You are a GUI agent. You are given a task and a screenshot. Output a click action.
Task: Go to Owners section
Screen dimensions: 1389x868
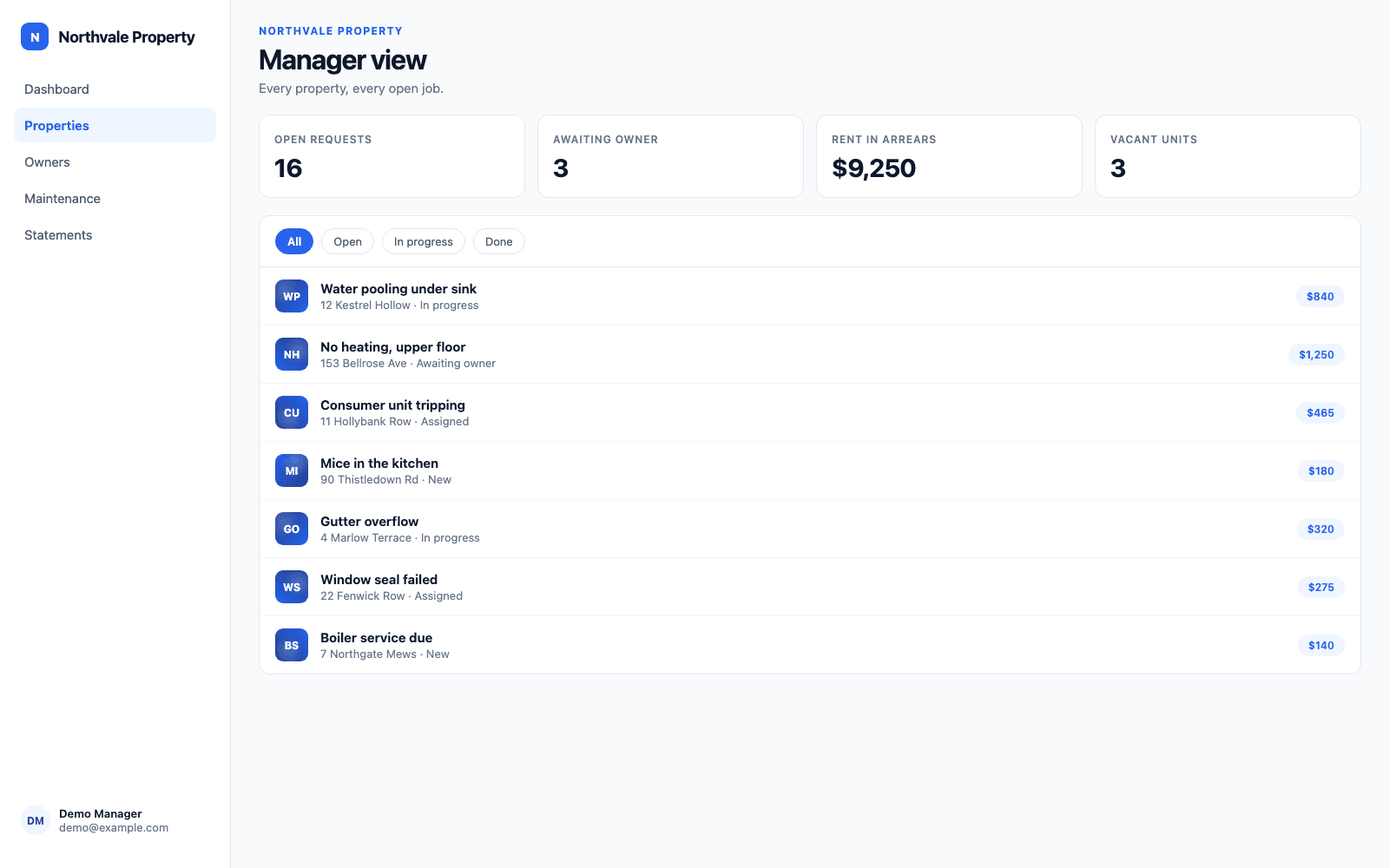(x=115, y=162)
